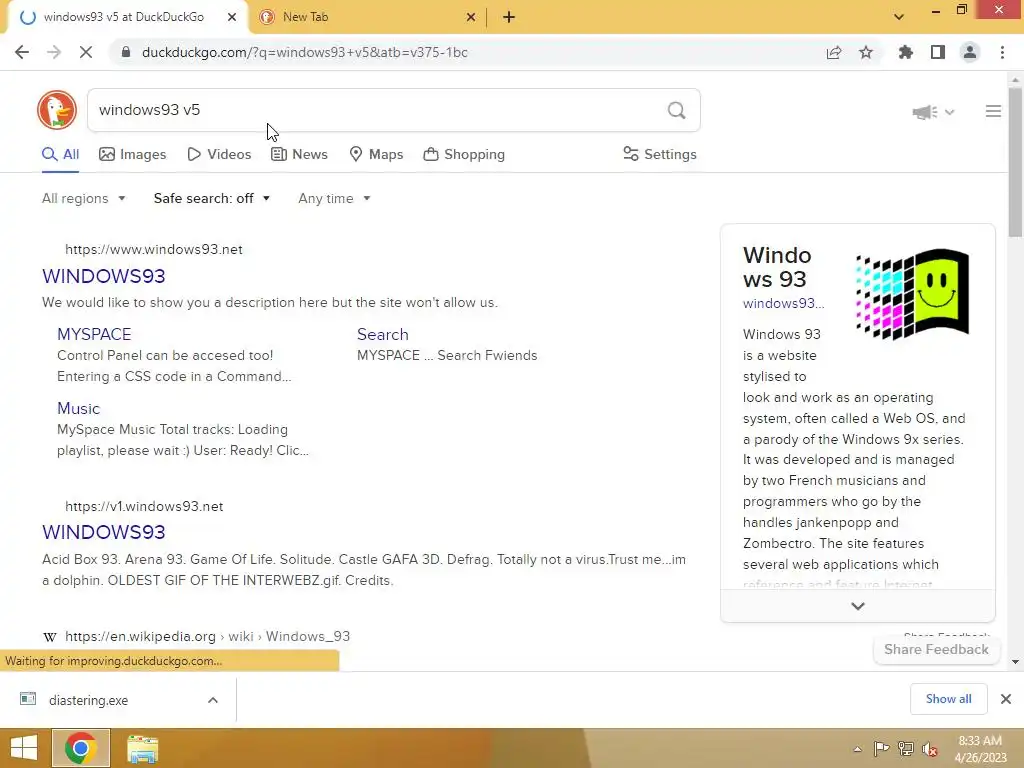Open the extensions puzzle icon

pos(905,52)
